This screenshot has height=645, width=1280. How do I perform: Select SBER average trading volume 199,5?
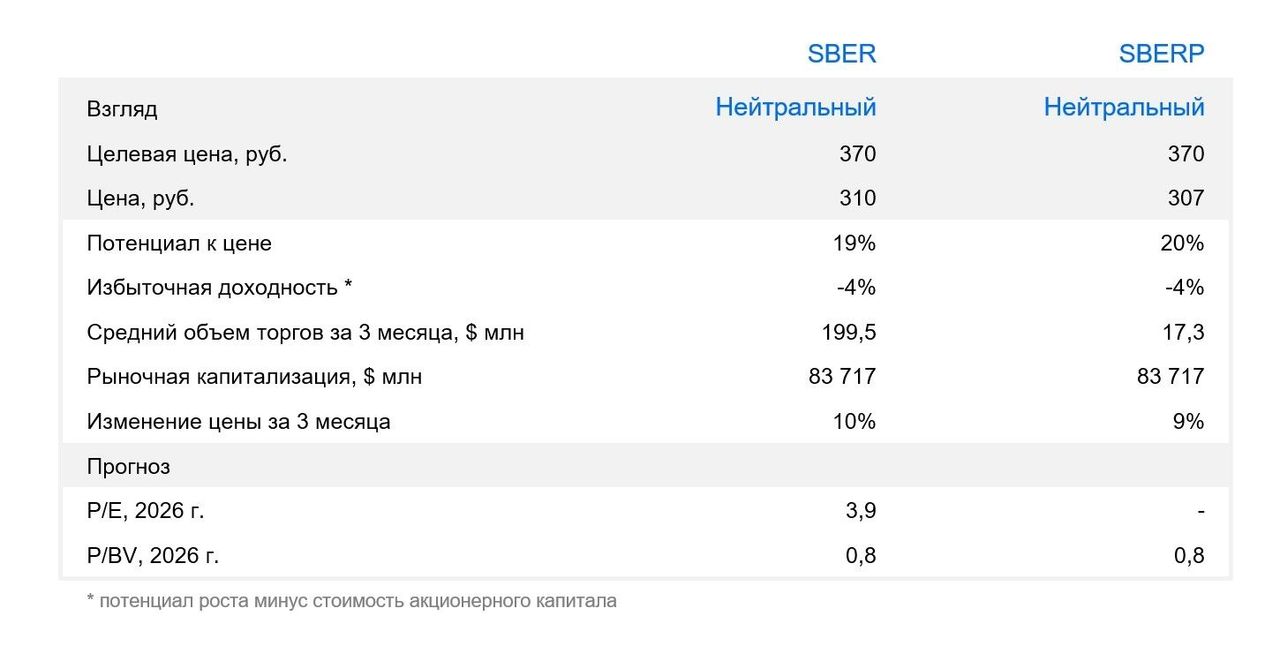pos(848,332)
